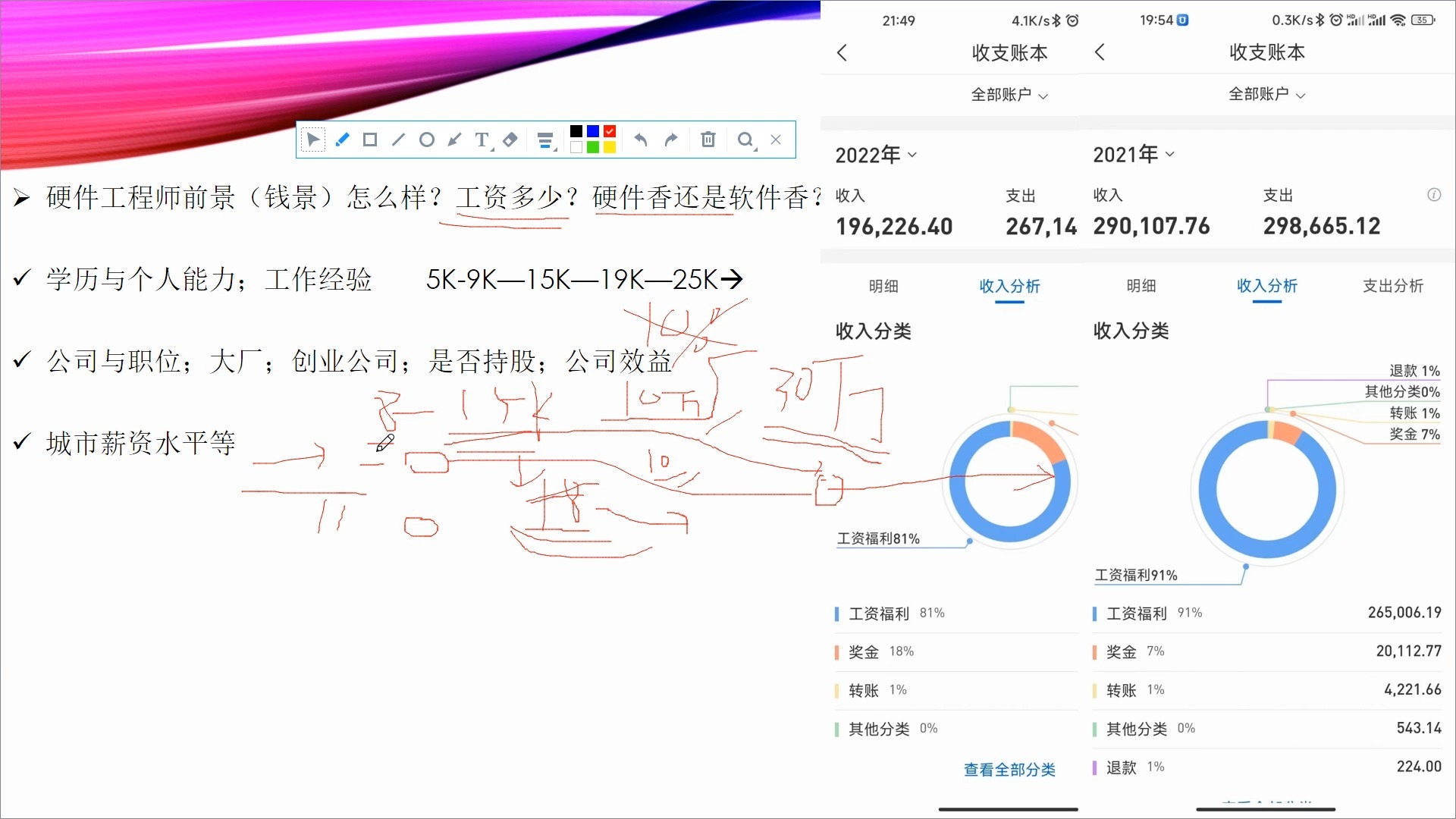Select the arrow annotation tool
The height and width of the screenshot is (819, 1456).
(x=454, y=140)
